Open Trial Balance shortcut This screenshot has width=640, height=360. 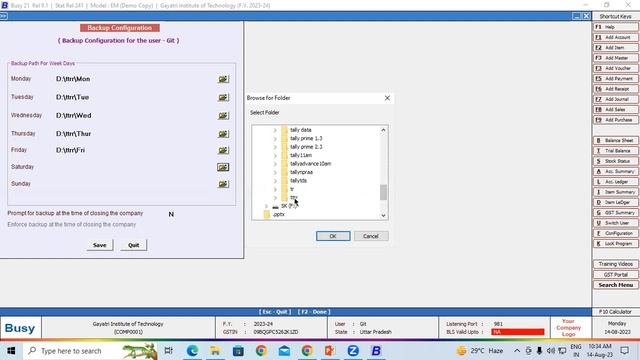point(616,151)
